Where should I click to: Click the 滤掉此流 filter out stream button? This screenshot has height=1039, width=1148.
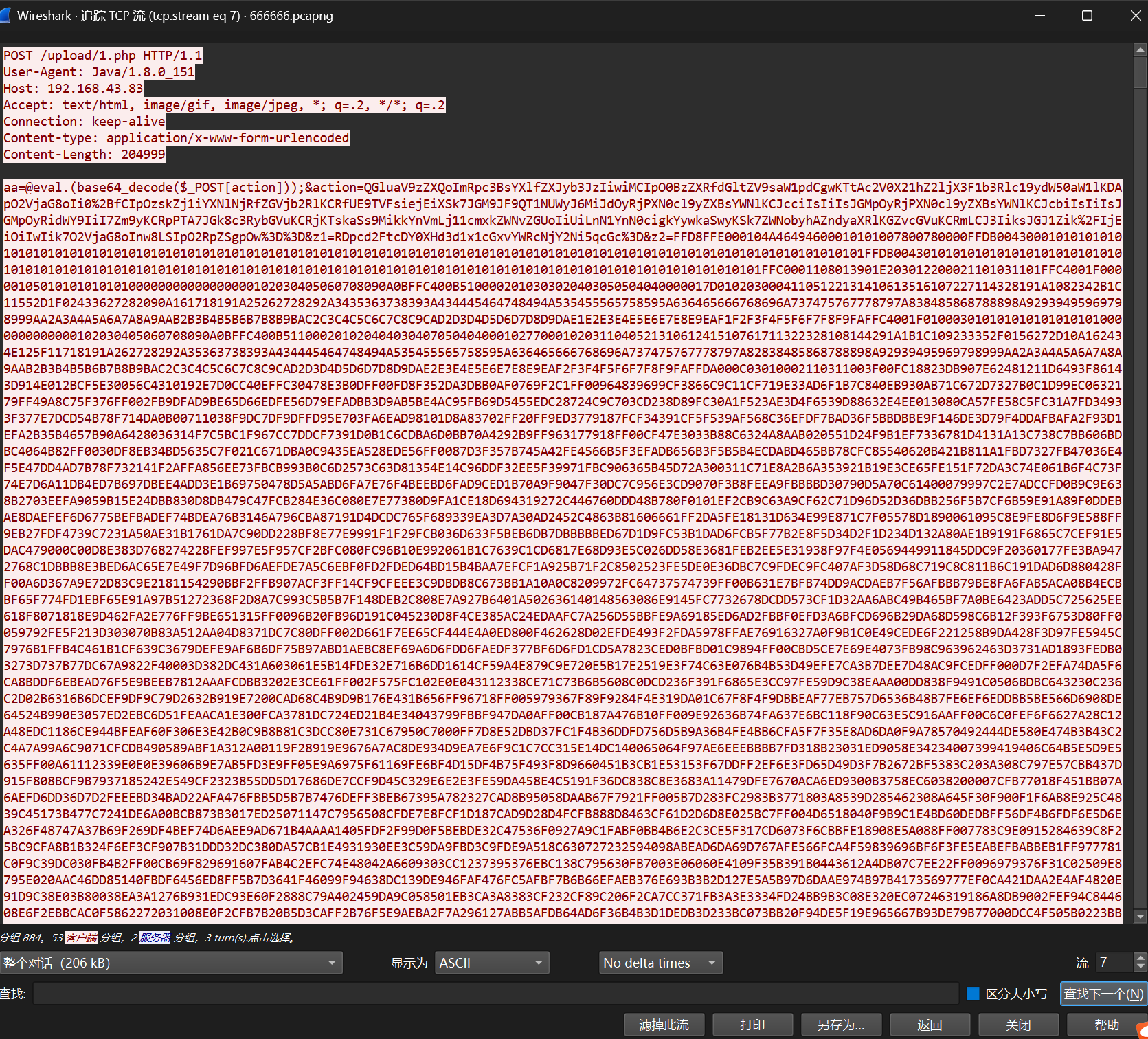(664, 1024)
